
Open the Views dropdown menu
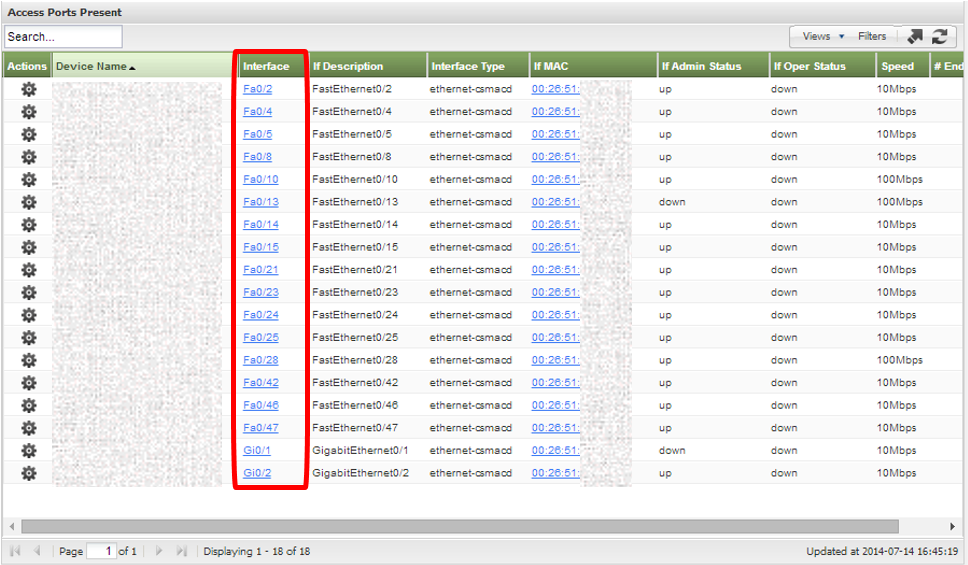point(822,36)
